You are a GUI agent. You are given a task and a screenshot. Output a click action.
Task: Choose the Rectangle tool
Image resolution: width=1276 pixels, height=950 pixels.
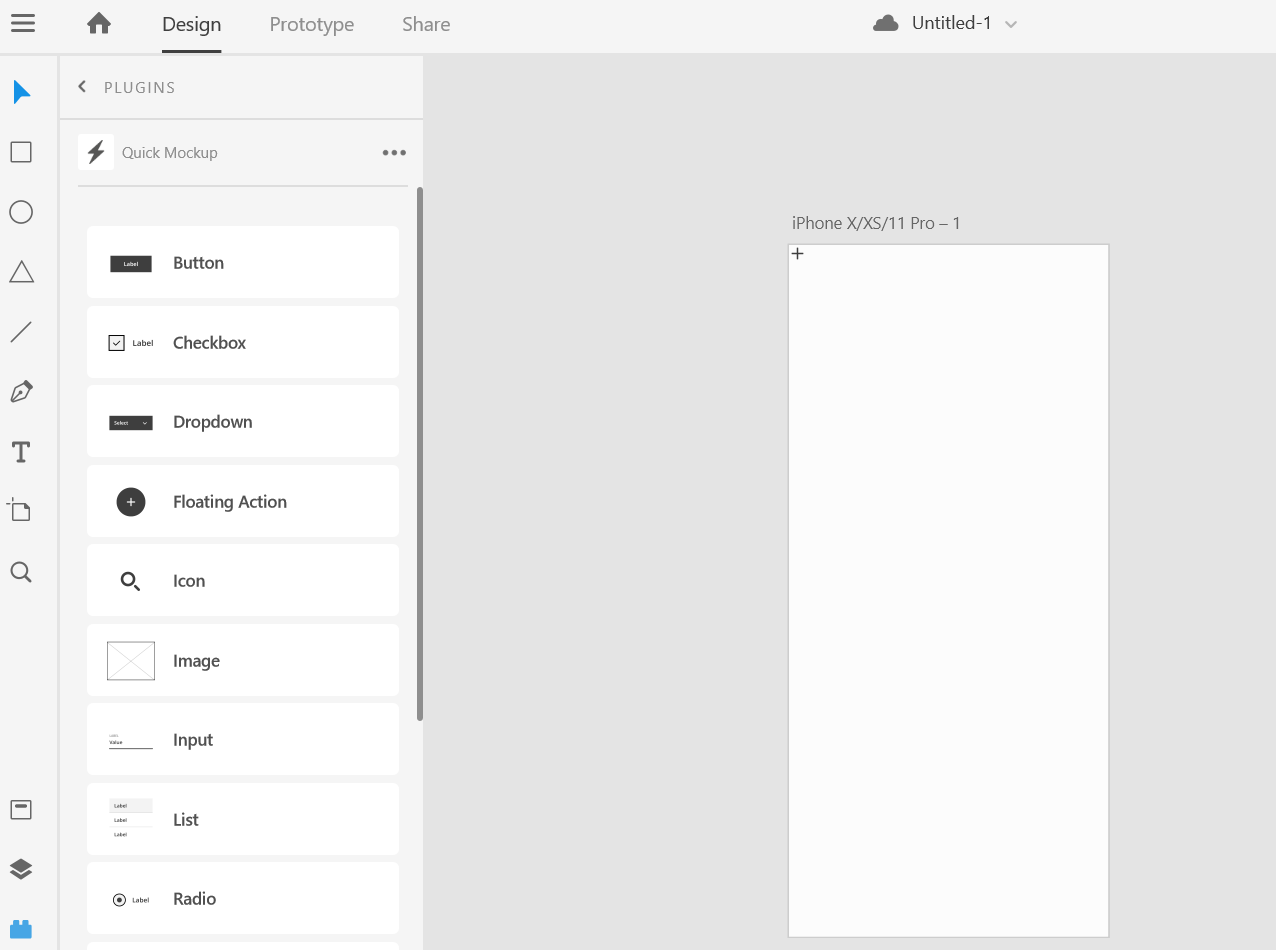click(21, 151)
